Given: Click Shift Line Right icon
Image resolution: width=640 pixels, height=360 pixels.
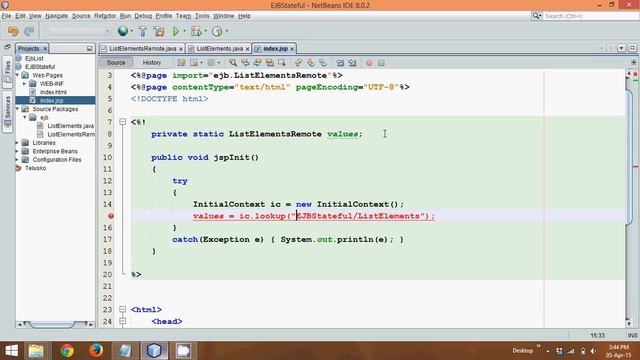Looking at the screenshot, I should pos(352,63).
